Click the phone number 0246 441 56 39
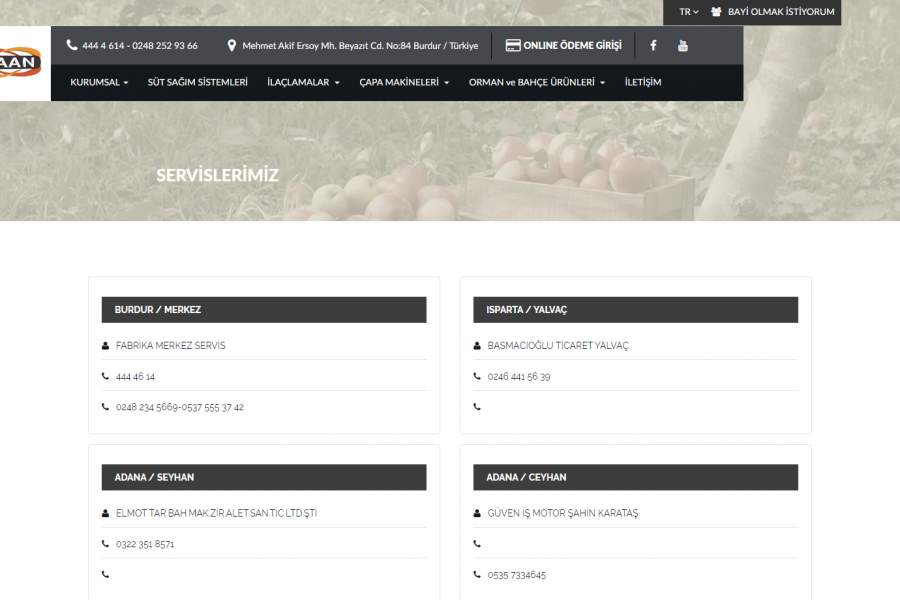 click(x=519, y=377)
